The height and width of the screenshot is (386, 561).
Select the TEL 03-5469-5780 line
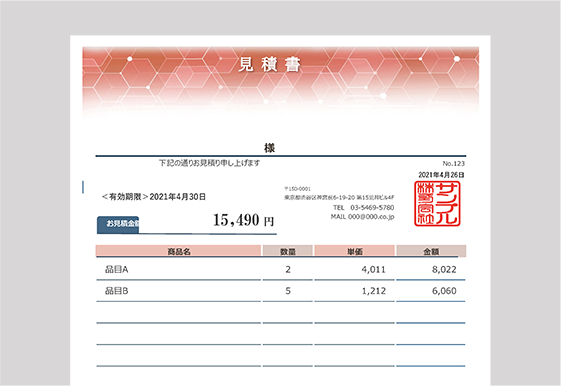click(364, 207)
